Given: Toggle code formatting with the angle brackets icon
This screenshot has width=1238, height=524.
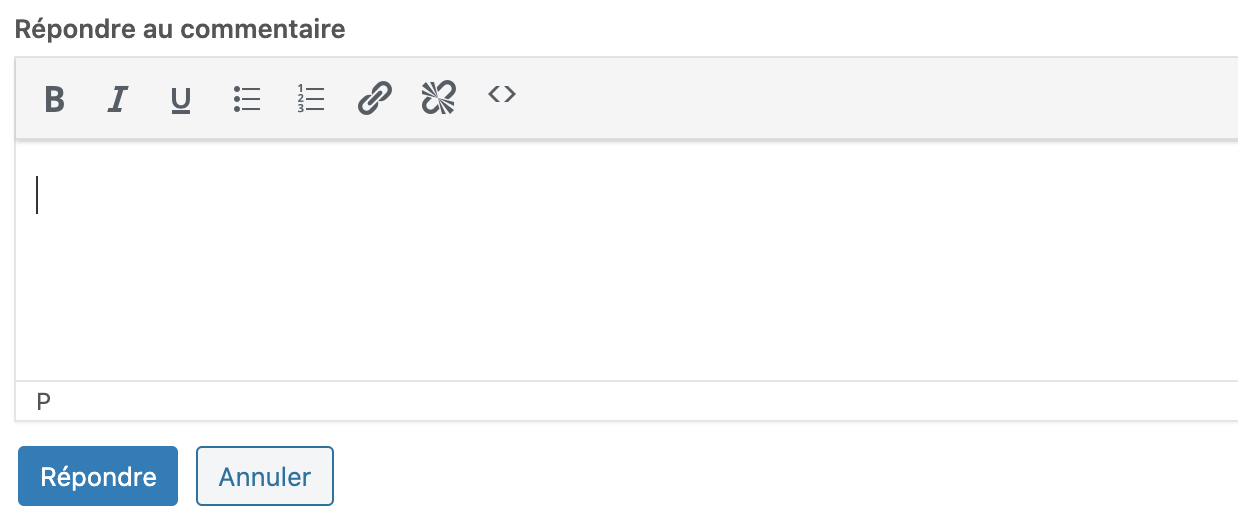Looking at the screenshot, I should 502,95.
